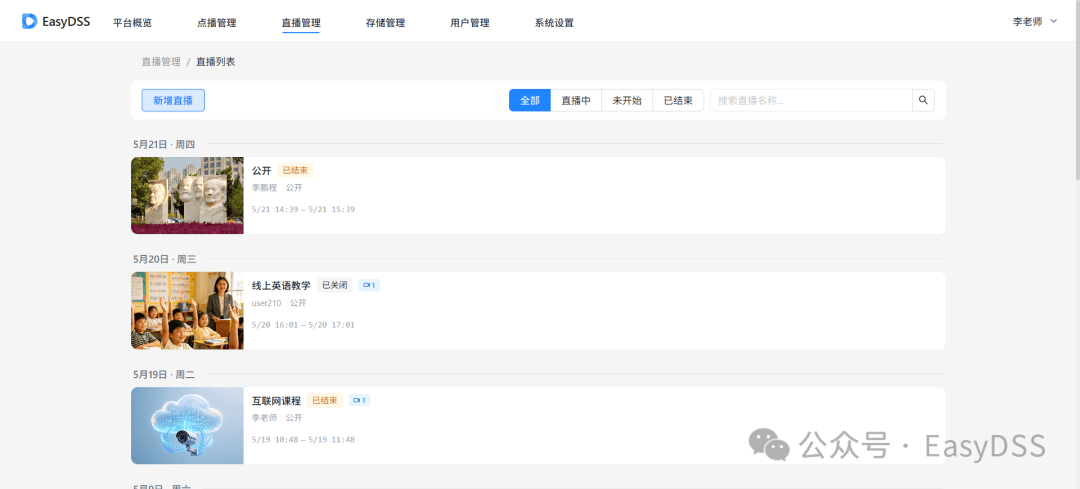Open the 系统设置 menu

(554, 23)
